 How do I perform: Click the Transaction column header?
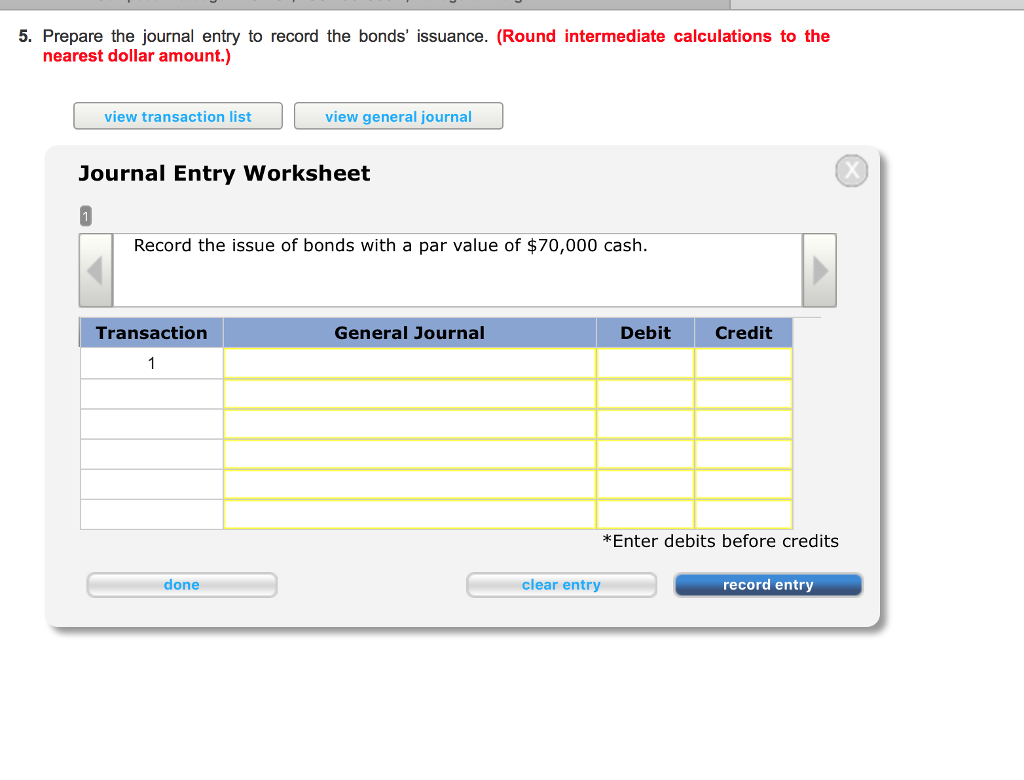pos(152,333)
